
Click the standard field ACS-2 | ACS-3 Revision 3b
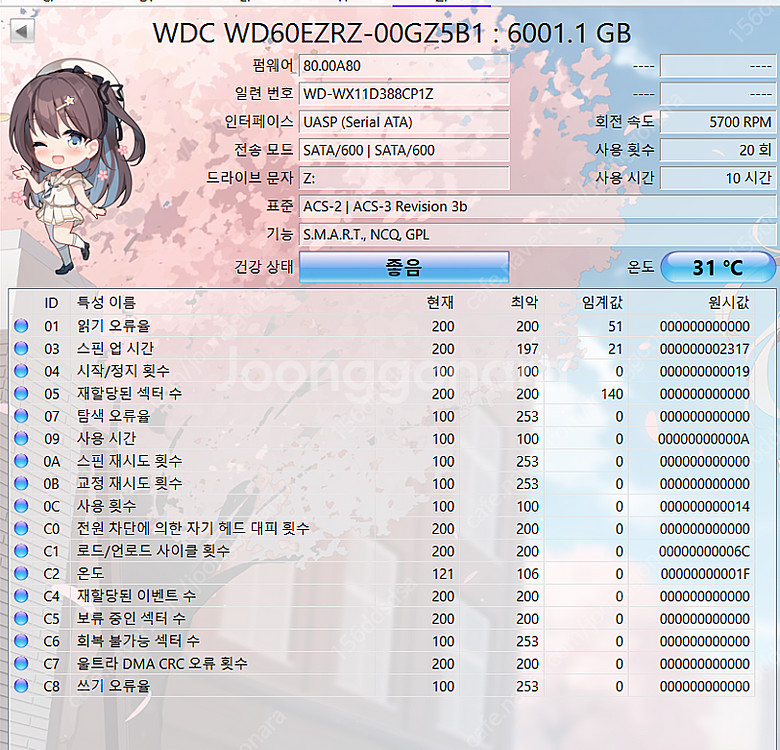tap(537, 206)
